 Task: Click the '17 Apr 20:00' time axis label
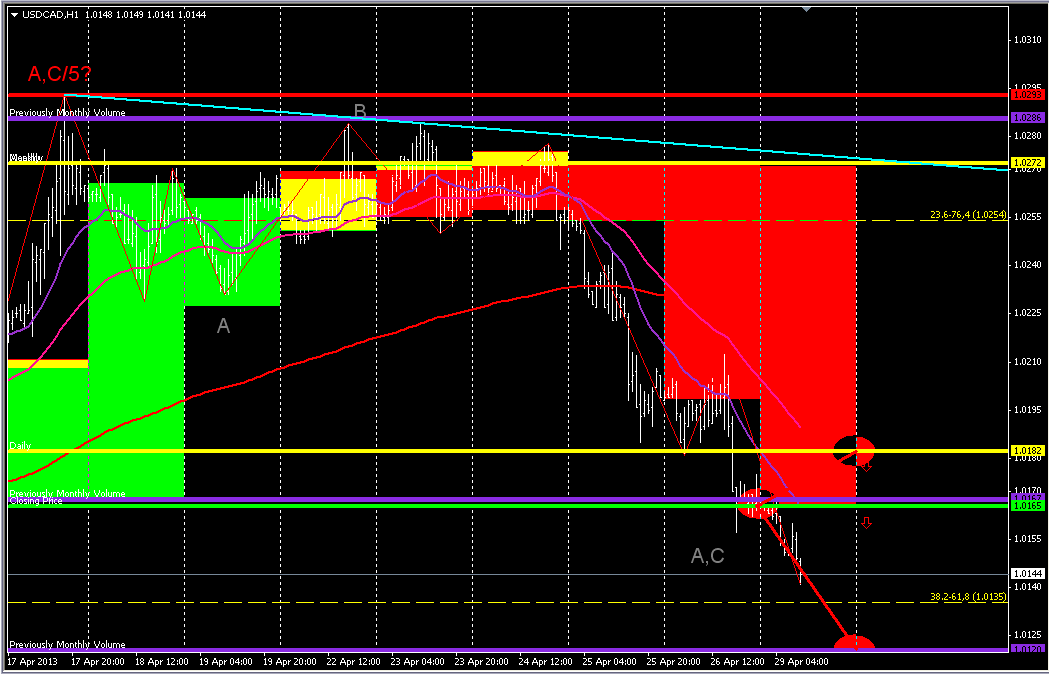tap(98, 661)
